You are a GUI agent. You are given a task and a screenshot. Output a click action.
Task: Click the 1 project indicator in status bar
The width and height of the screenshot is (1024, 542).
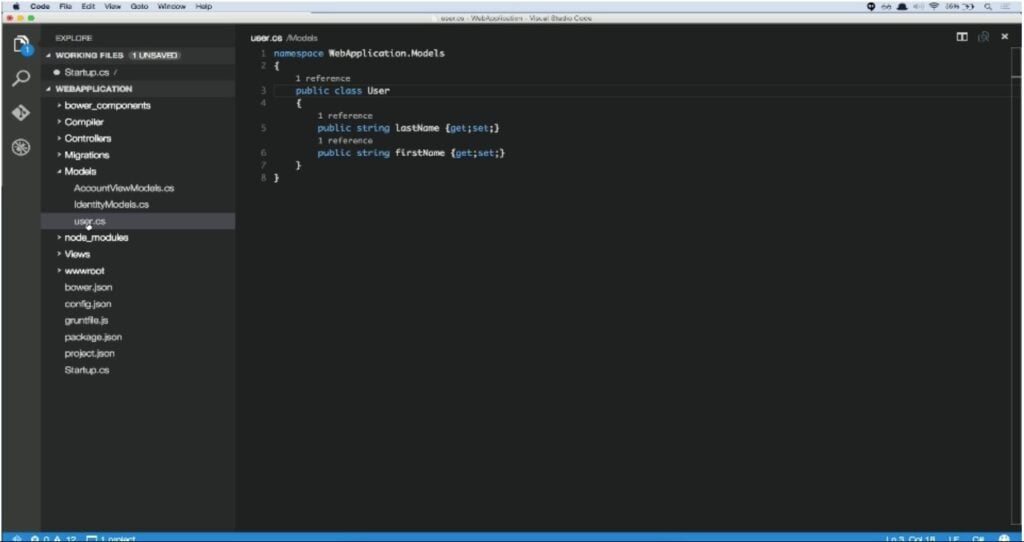[x=111, y=539]
